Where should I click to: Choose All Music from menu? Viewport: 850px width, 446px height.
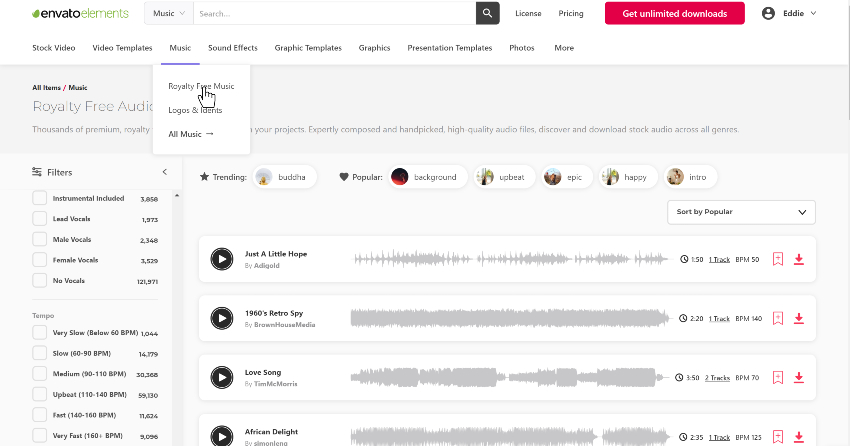pos(191,134)
